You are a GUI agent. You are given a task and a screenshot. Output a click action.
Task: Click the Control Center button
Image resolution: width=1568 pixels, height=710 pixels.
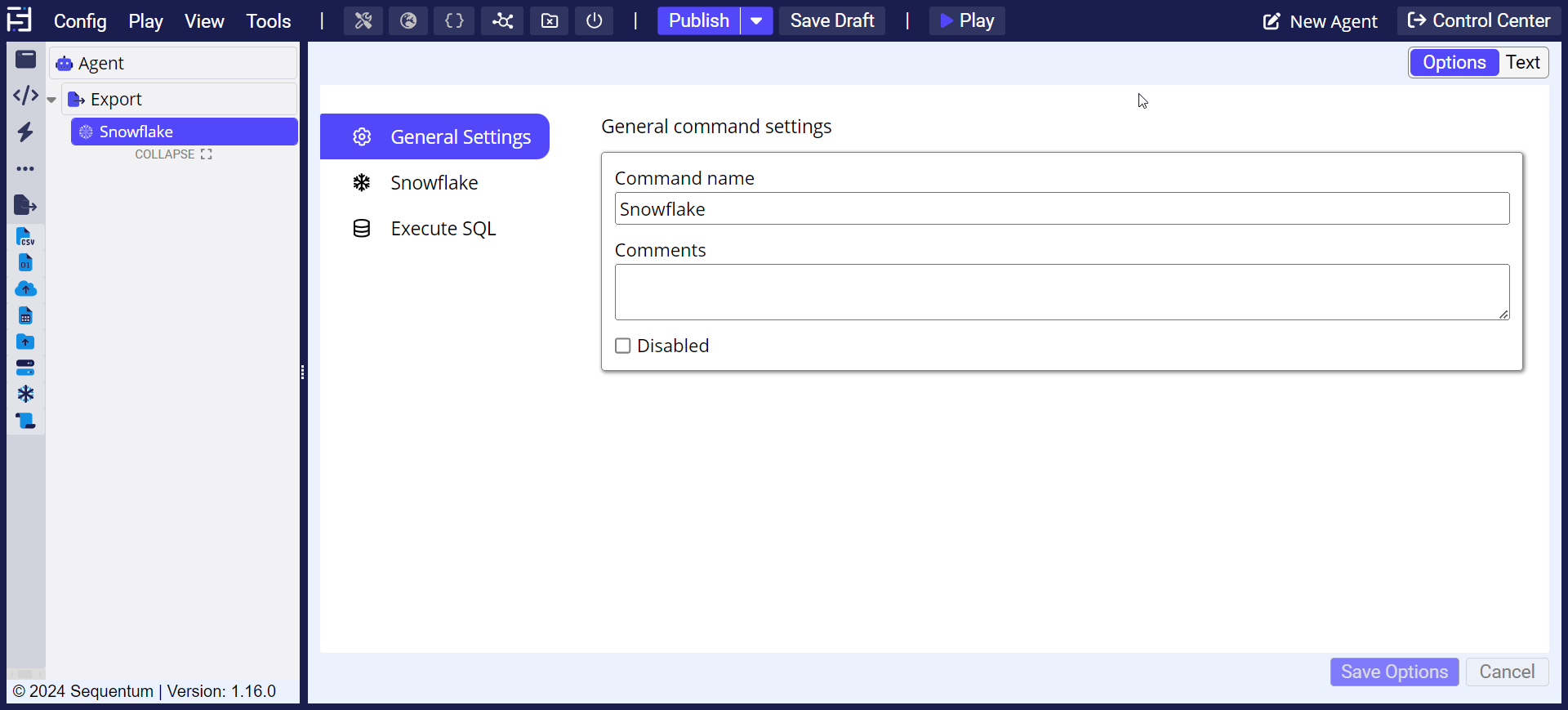[1479, 21]
